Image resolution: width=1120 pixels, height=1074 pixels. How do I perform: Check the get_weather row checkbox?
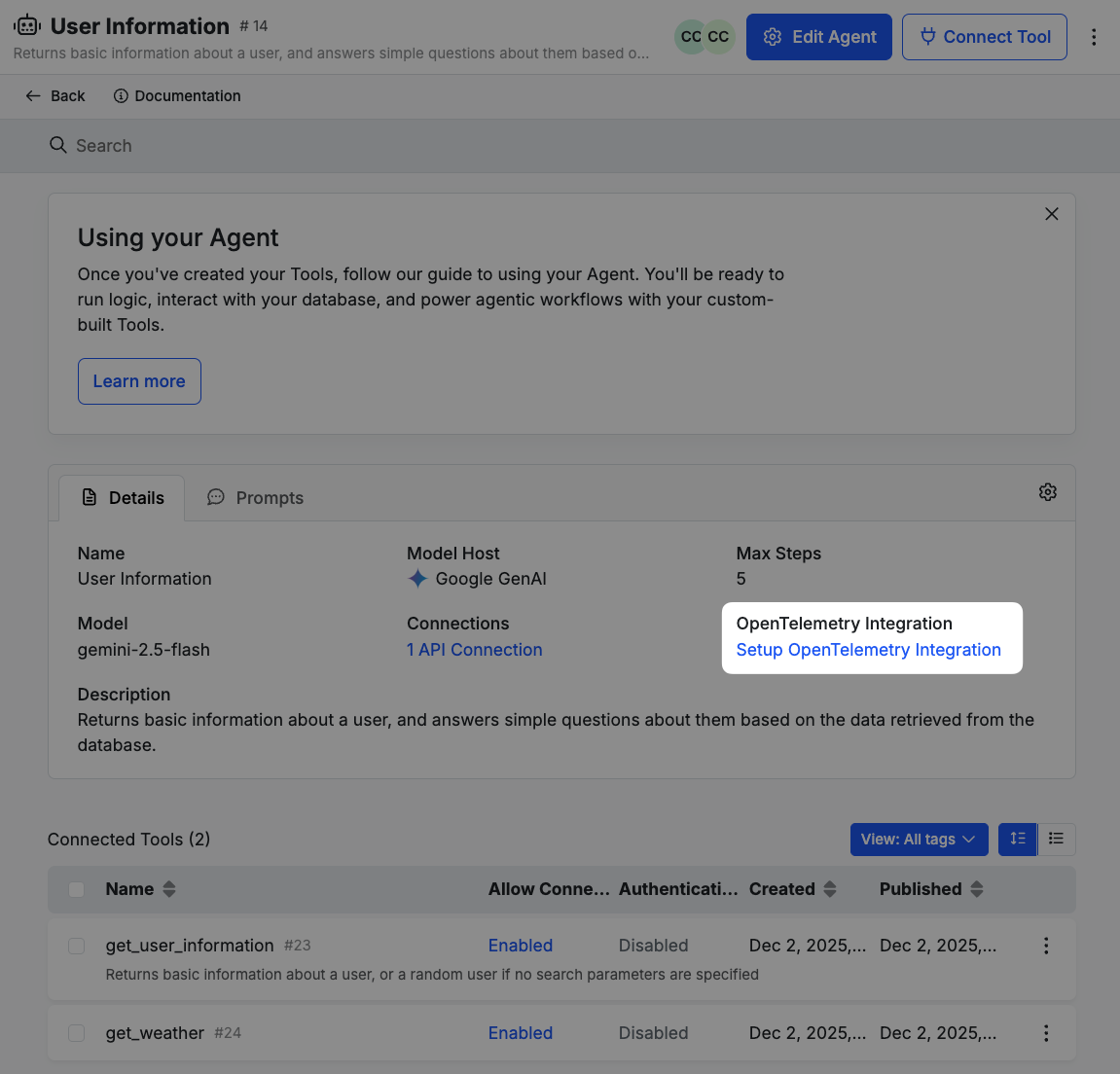coord(77,1033)
